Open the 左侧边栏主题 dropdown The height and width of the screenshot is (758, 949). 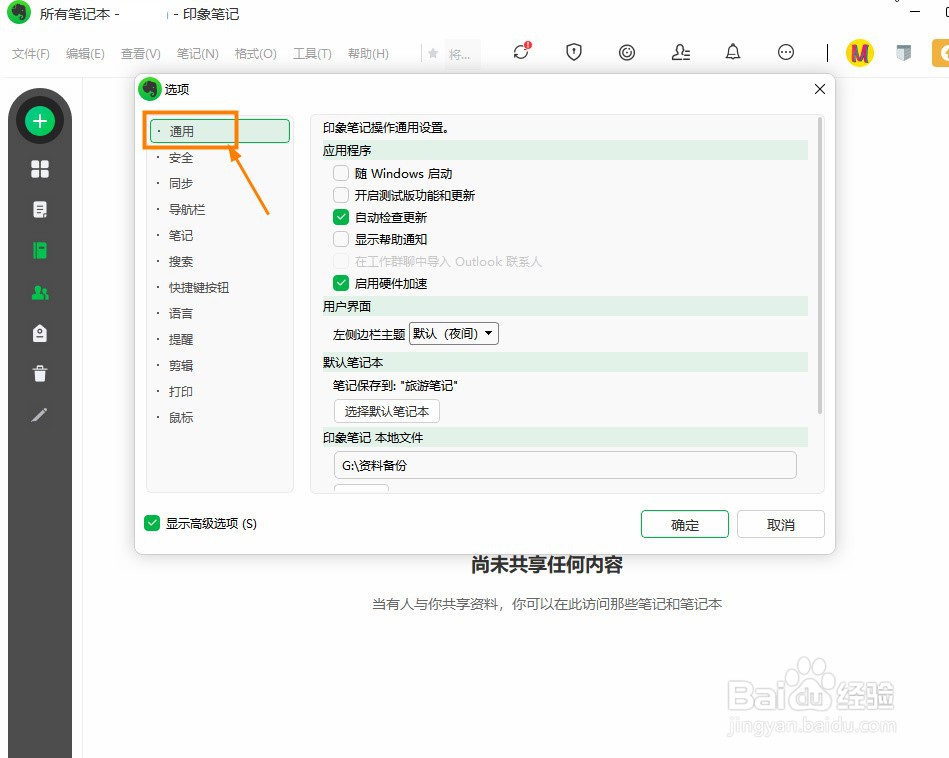click(454, 333)
